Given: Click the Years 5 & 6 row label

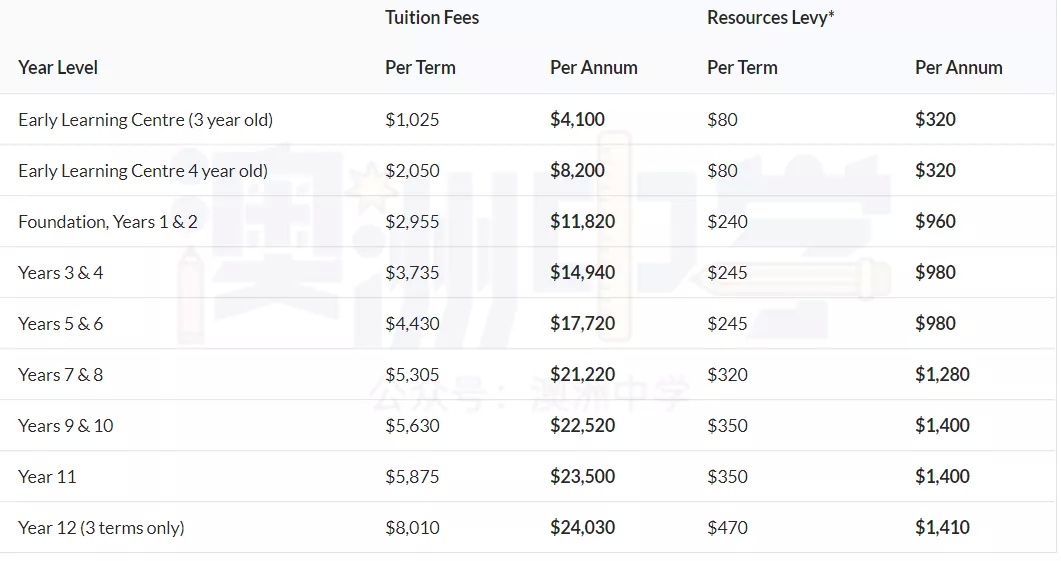Looking at the screenshot, I should (61, 323).
